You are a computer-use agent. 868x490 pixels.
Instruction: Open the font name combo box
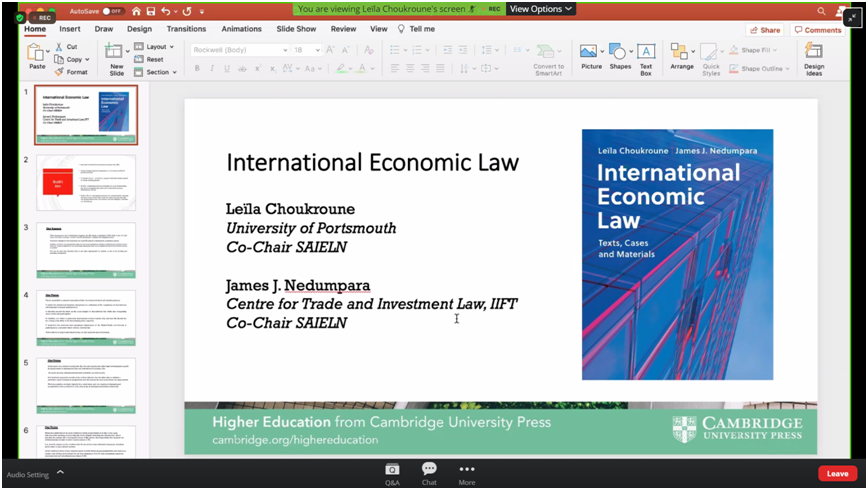[240, 49]
